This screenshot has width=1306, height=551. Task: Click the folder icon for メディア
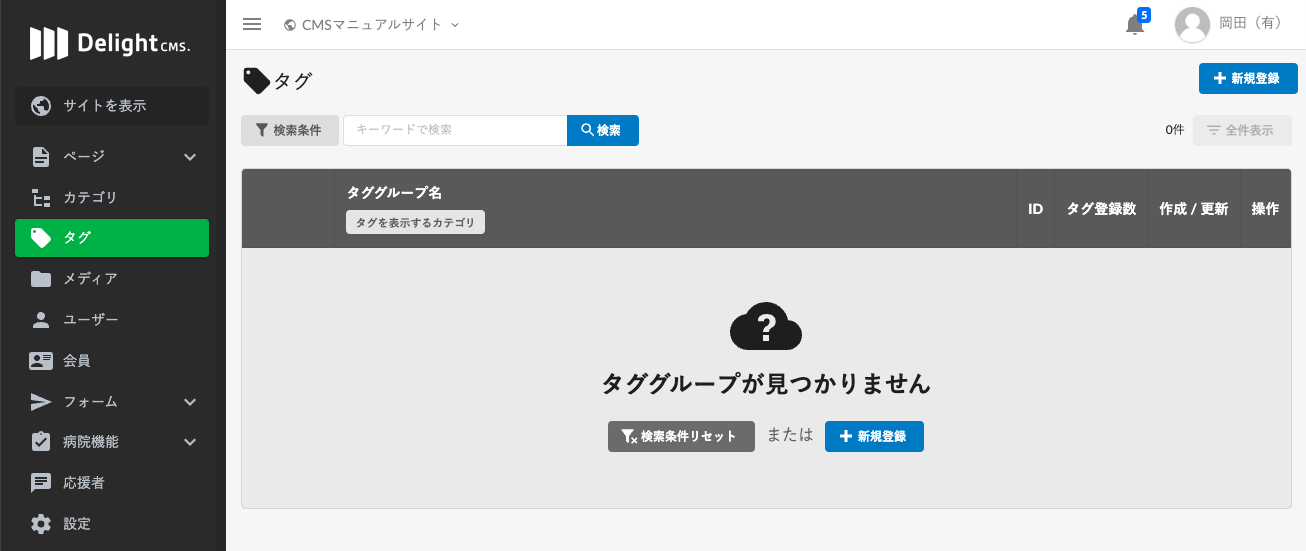pyautogui.click(x=41, y=279)
